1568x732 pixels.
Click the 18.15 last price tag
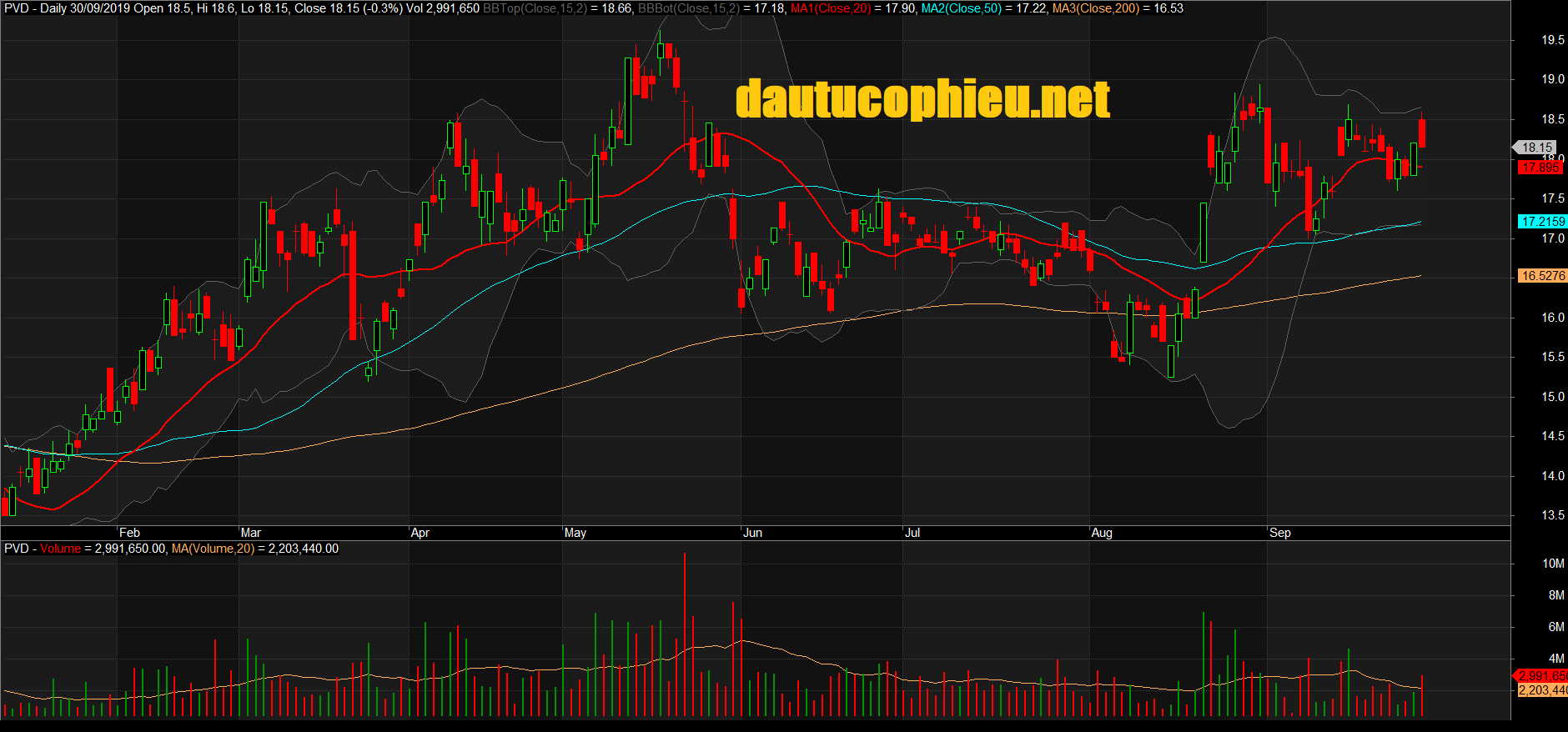point(1536,148)
